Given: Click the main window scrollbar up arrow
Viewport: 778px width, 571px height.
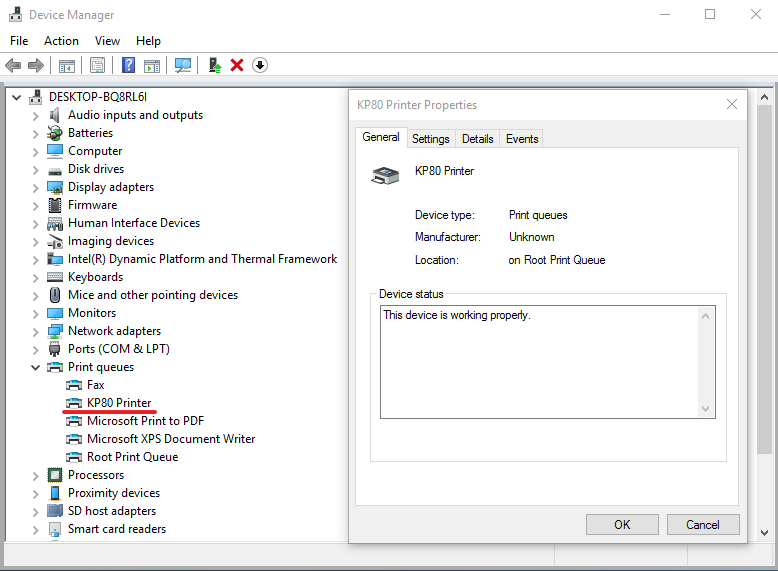Looking at the screenshot, I should coord(764,97).
